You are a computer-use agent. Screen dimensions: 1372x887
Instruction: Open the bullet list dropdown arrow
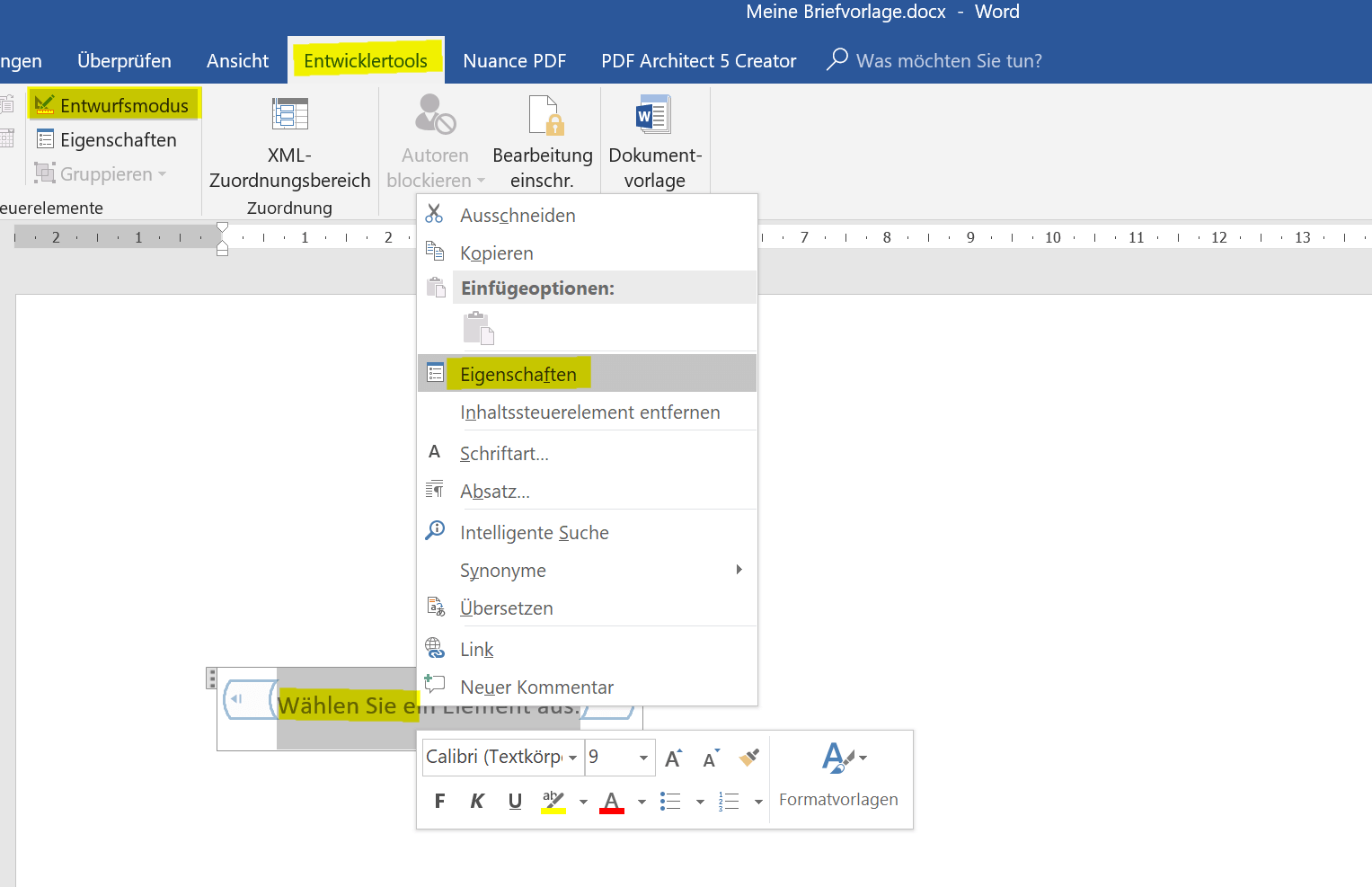tap(700, 802)
